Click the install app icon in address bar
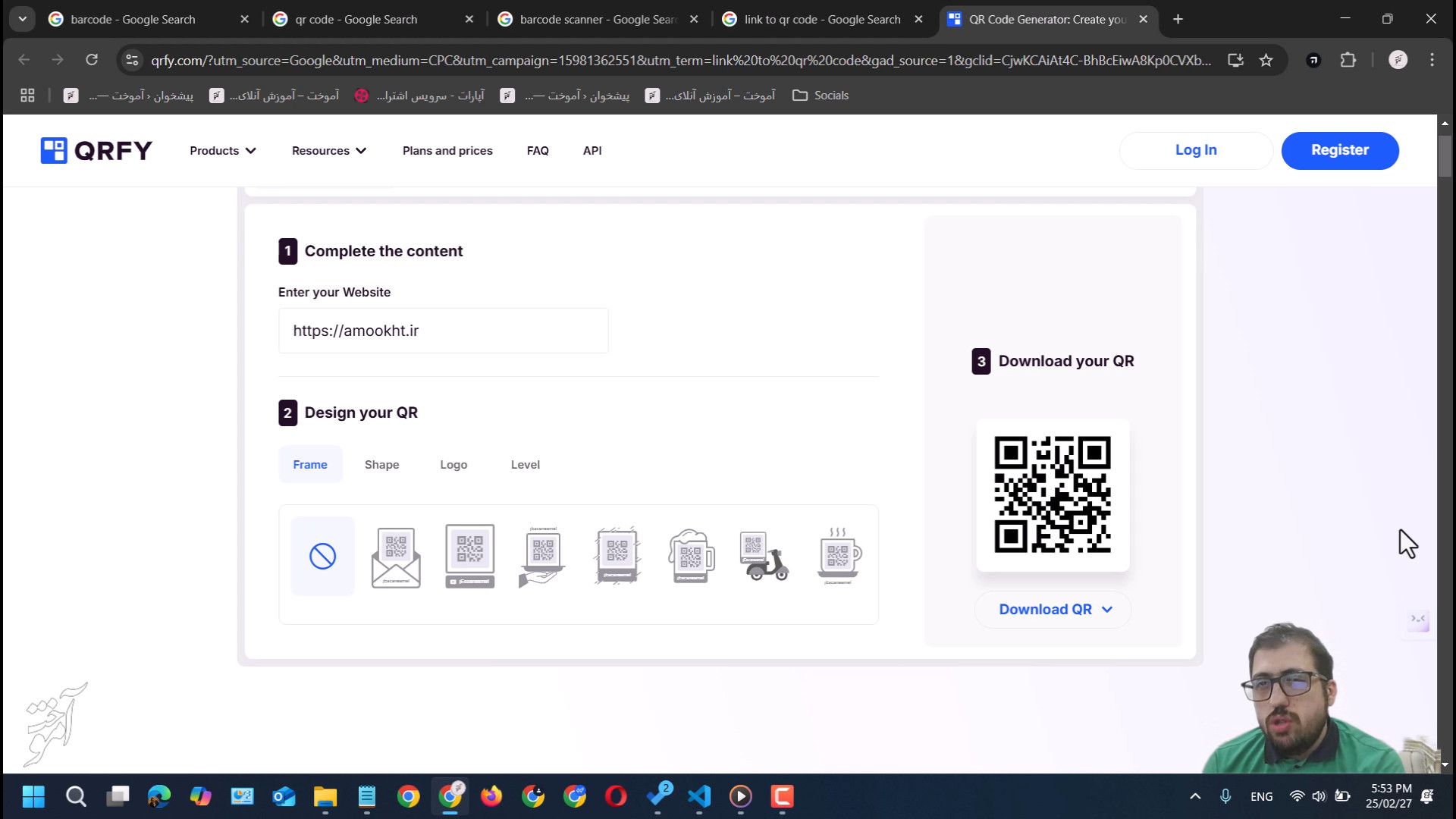 point(1235,60)
